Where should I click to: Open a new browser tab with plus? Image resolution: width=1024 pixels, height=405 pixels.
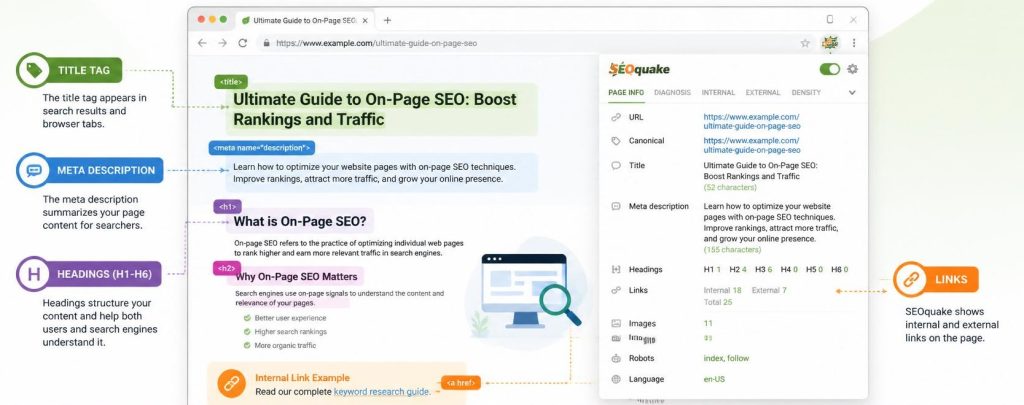(x=387, y=20)
